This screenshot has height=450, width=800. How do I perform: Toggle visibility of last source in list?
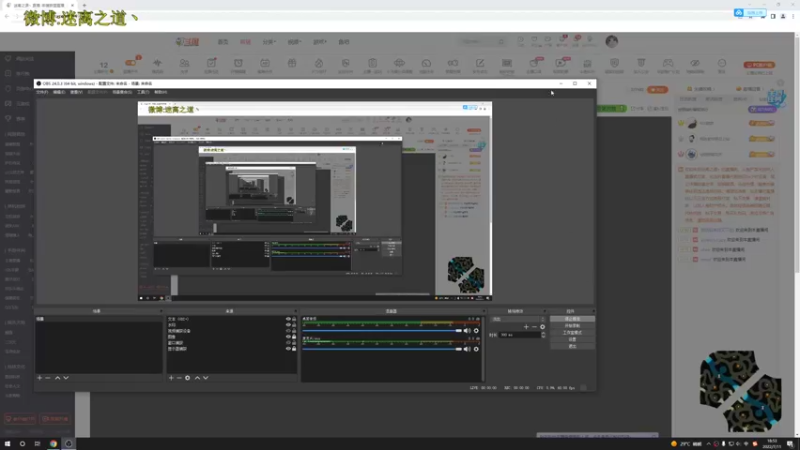(x=288, y=348)
